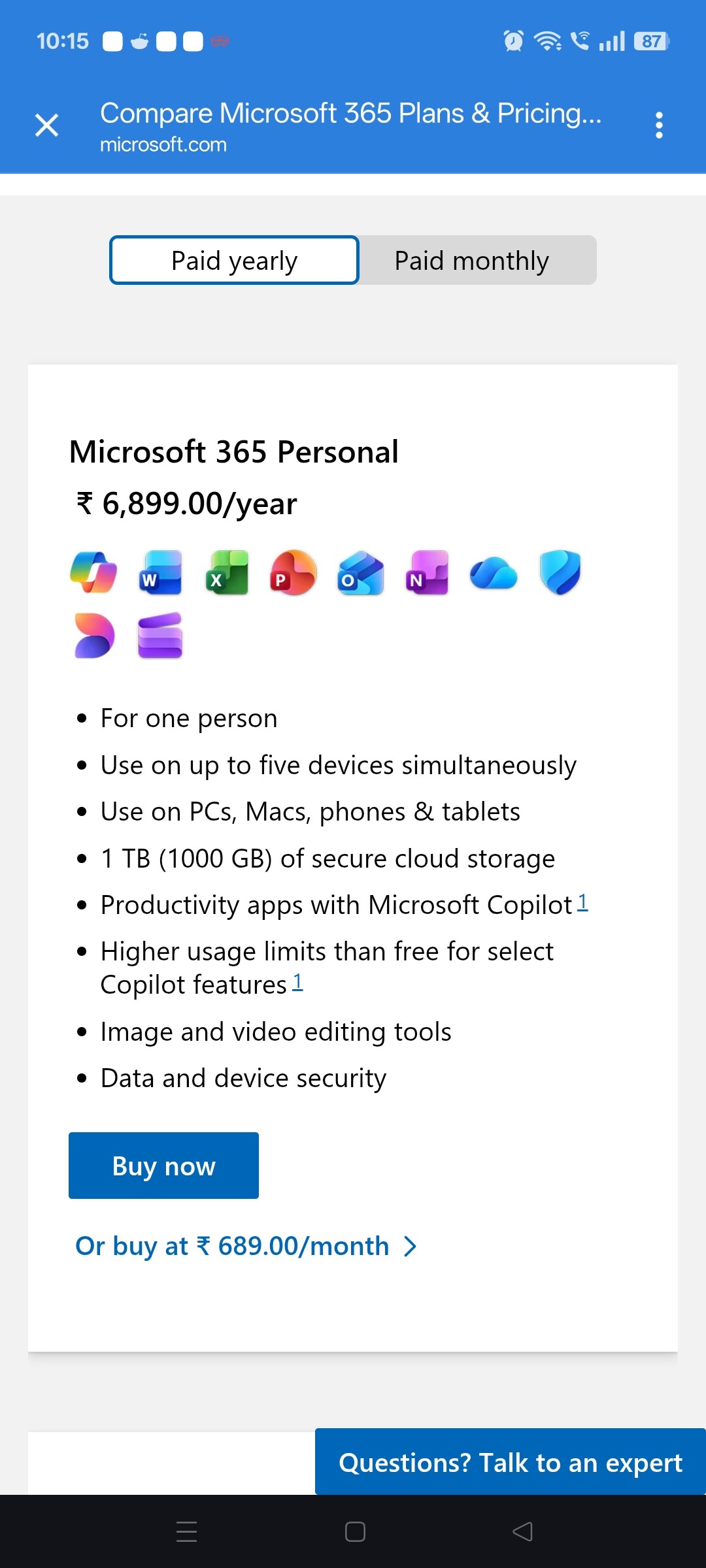
Task: Click the Microsoft Designer icon
Action: pyautogui.click(x=94, y=635)
